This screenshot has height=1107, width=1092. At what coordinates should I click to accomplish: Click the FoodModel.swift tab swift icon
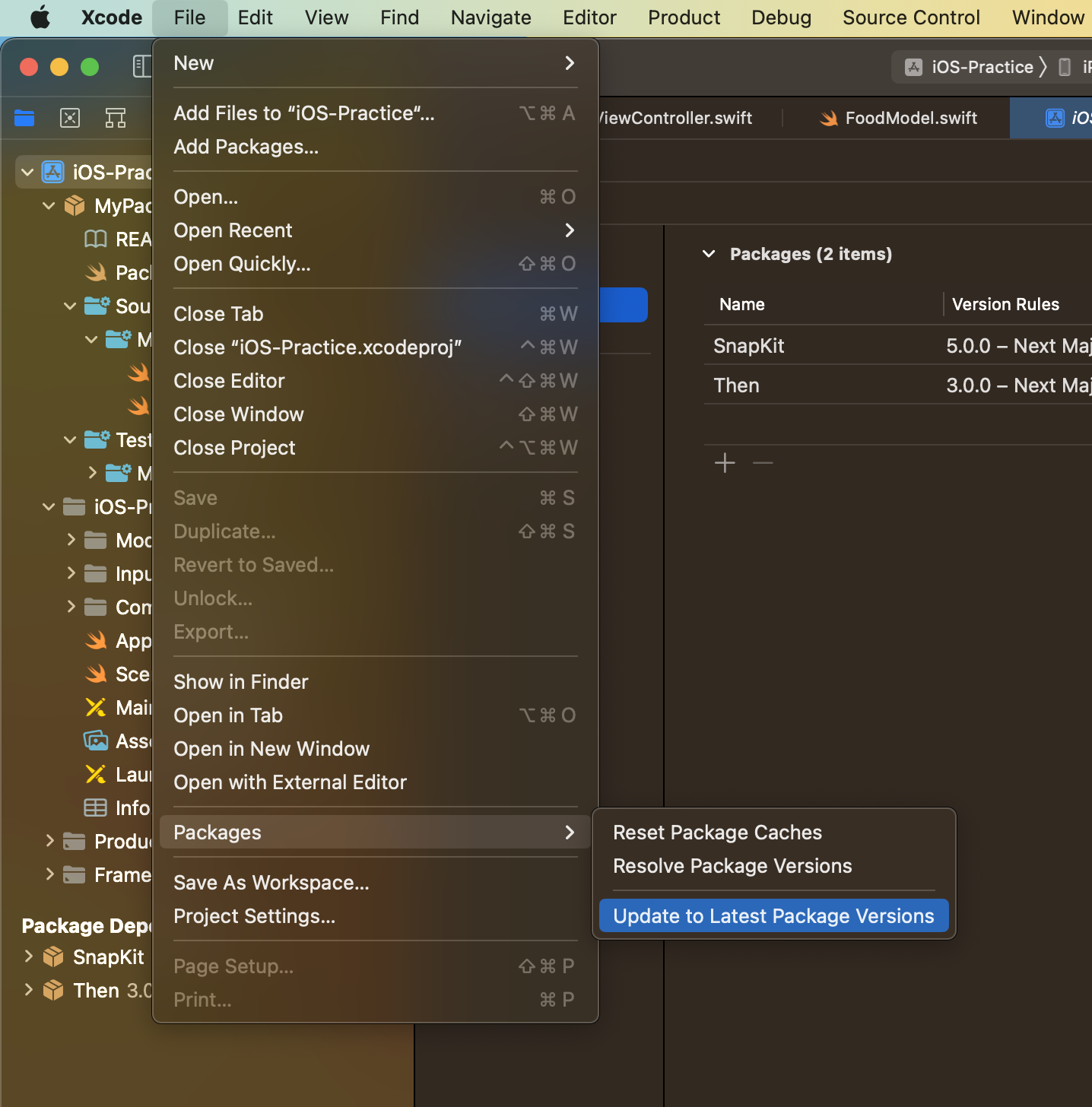(x=829, y=118)
